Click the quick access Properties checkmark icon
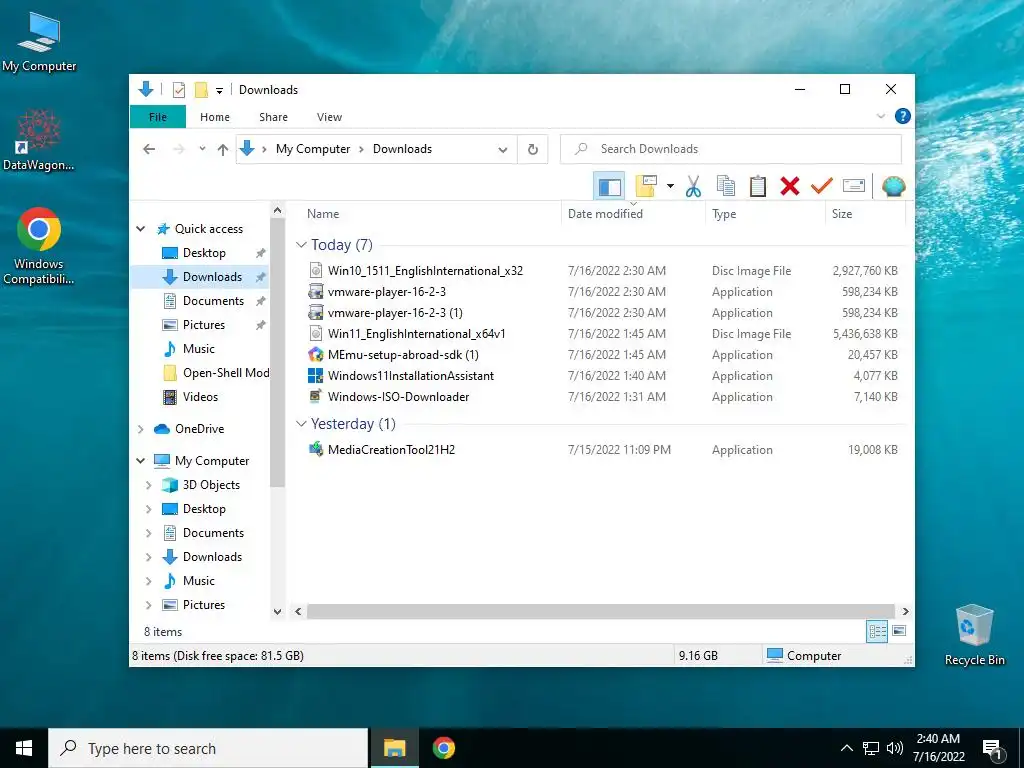The height and width of the screenshot is (768, 1024). (179, 89)
